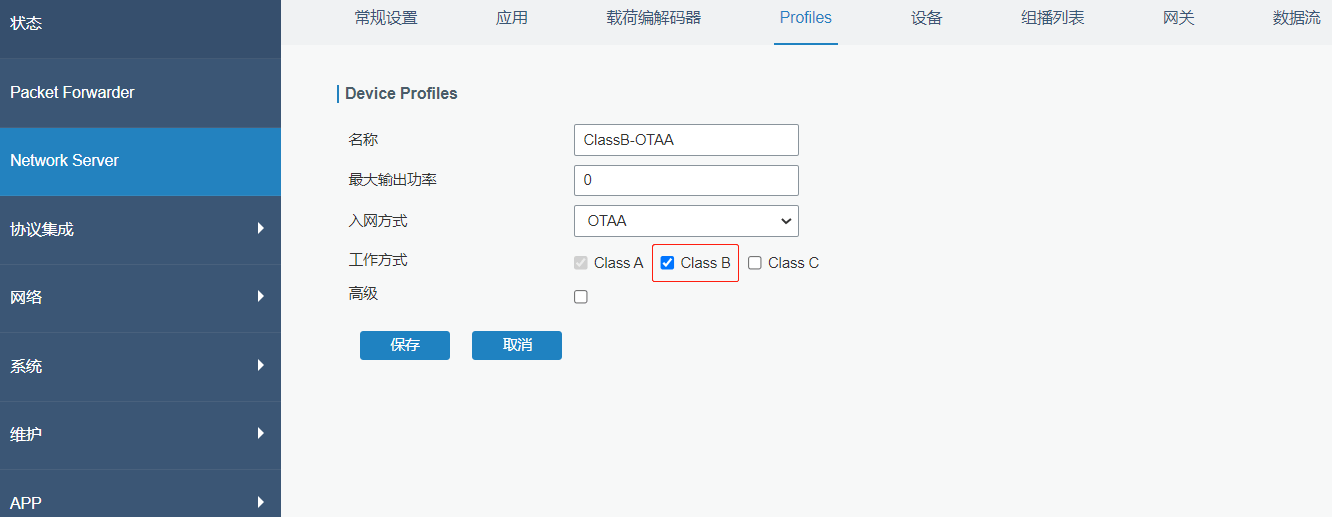Expand the APP sidebar arrow
This screenshot has width=1332, height=517.
[x=260, y=502]
